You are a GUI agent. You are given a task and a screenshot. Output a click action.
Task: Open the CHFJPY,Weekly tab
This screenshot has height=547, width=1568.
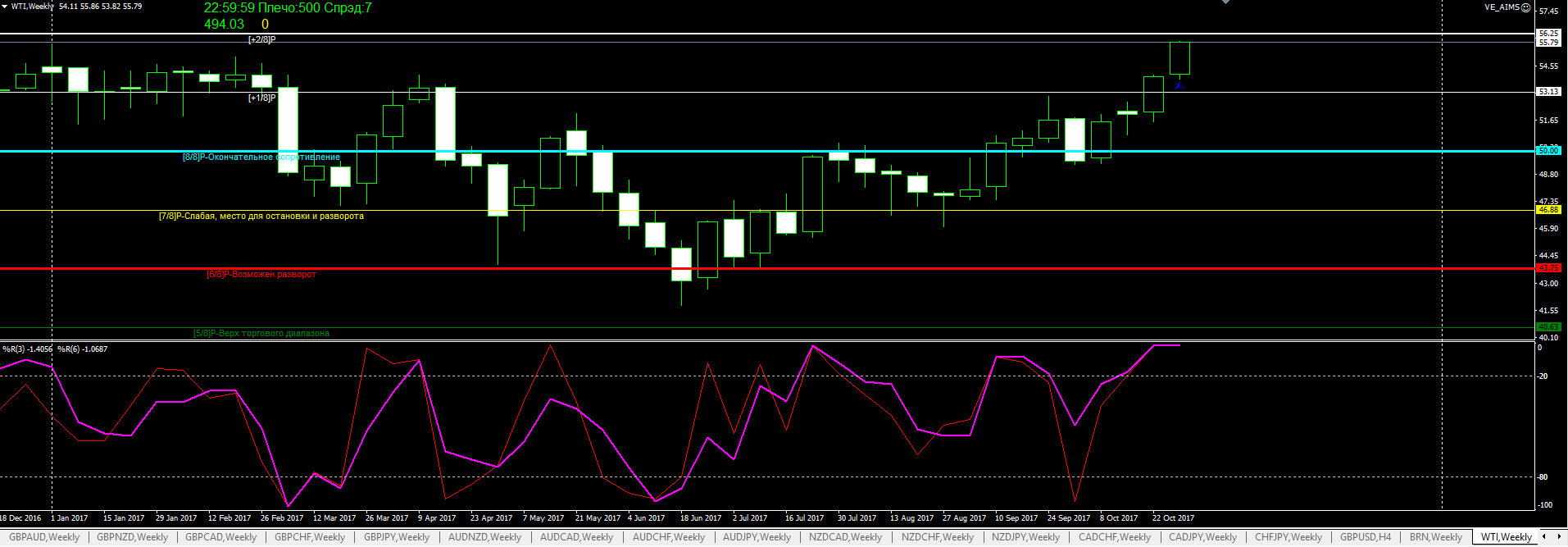1288,537
